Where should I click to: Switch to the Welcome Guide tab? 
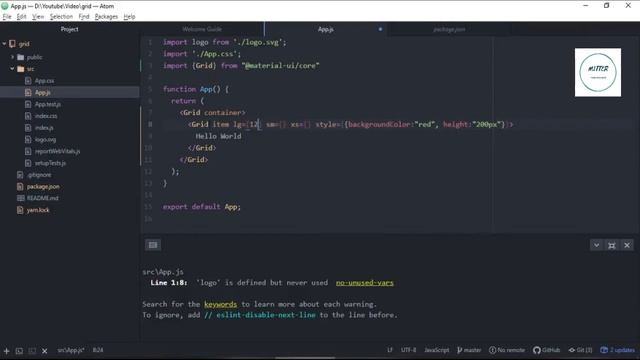202,29
